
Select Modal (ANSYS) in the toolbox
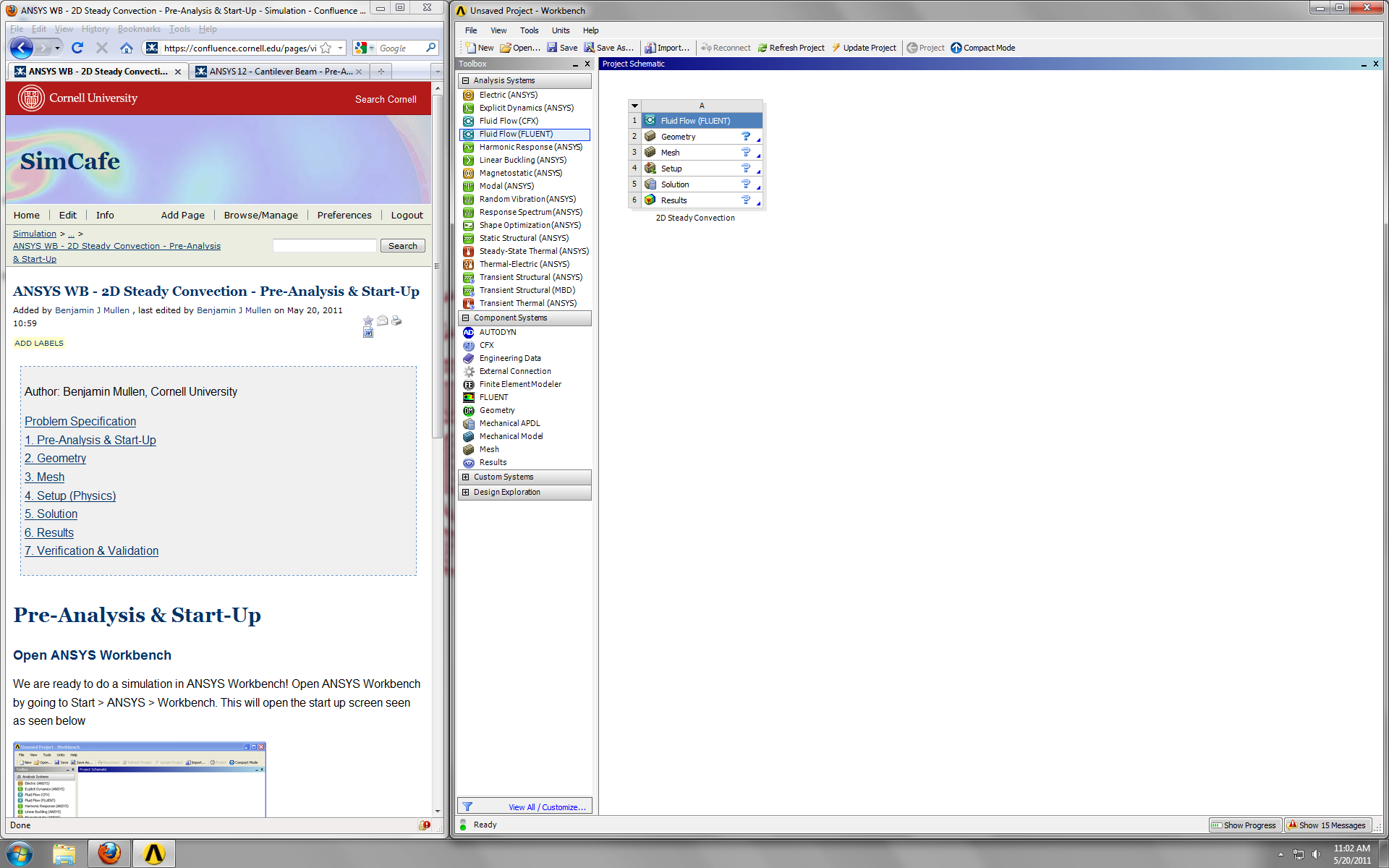tap(506, 186)
